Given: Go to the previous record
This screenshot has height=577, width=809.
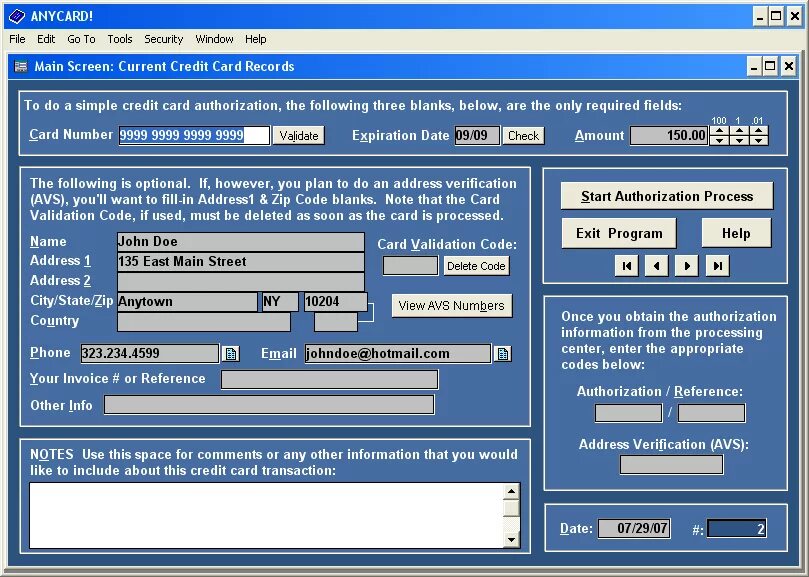Looking at the screenshot, I should (657, 266).
